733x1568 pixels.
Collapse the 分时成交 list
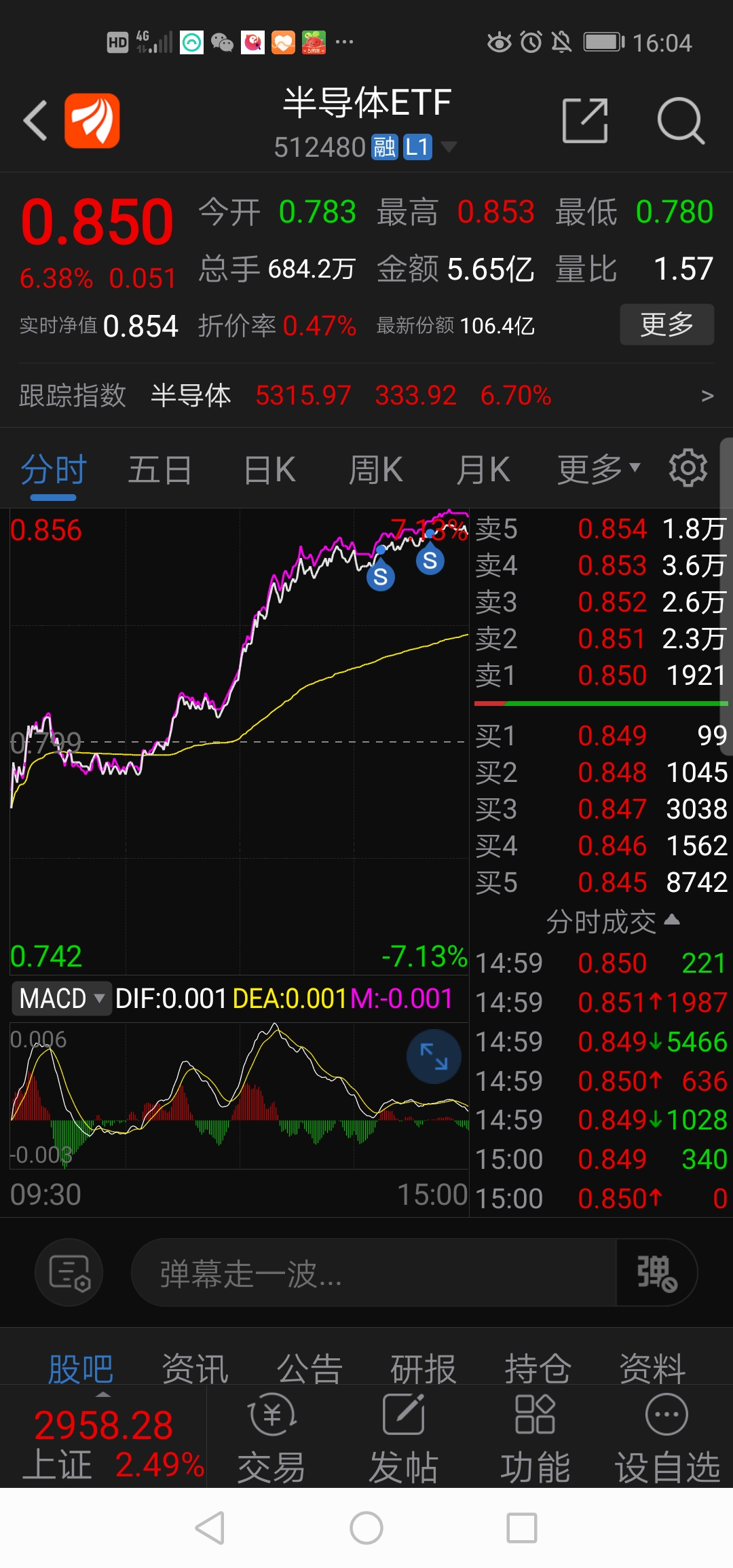point(613,922)
